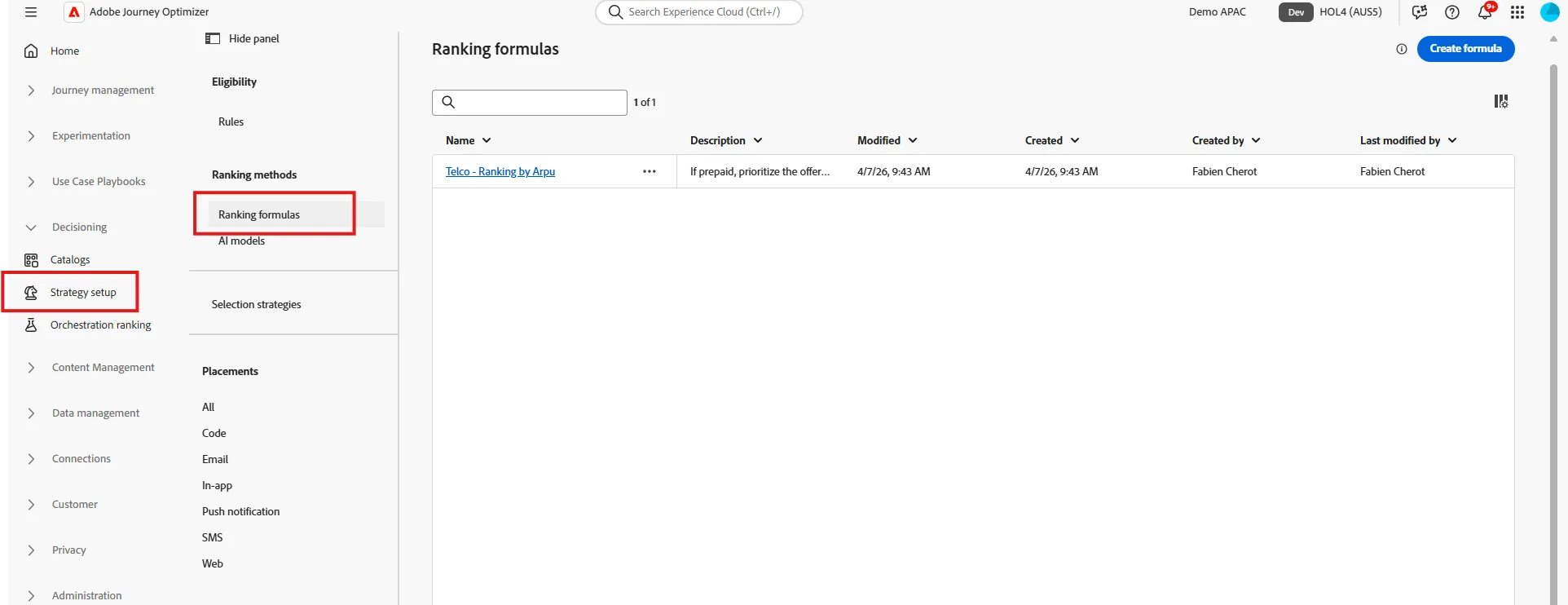
Task: Open Selection strategies
Action: [256, 304]
